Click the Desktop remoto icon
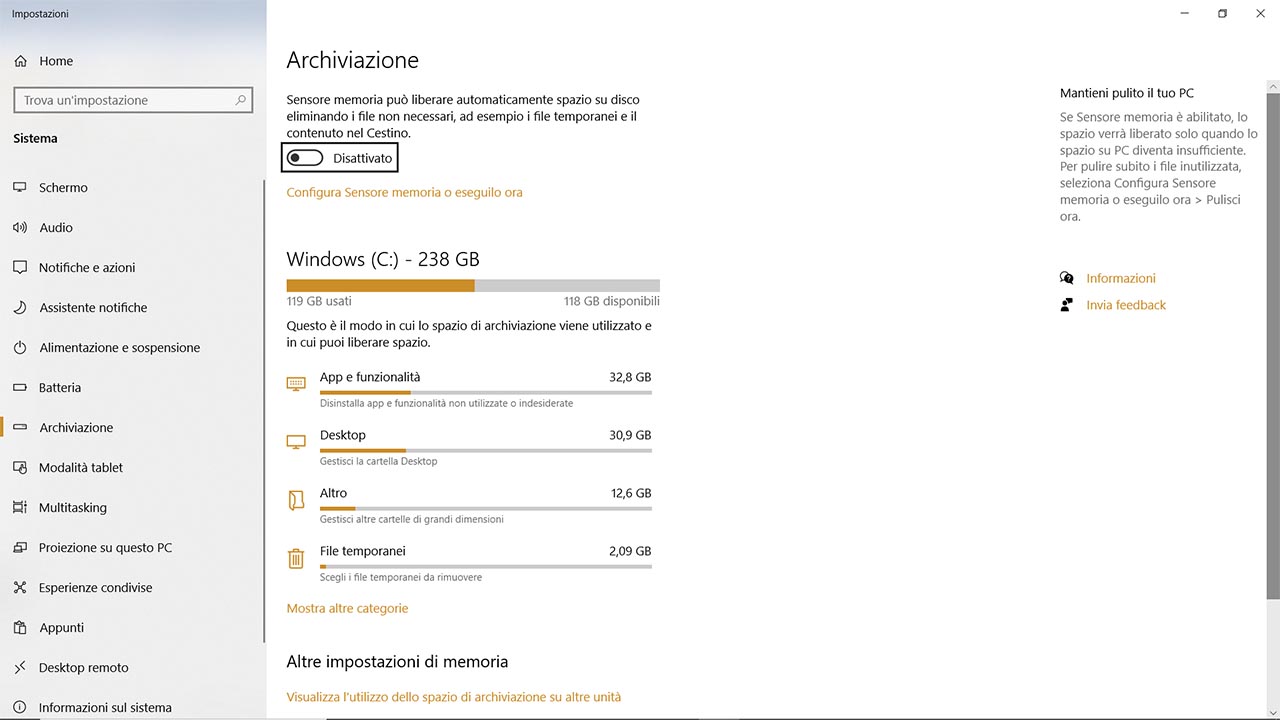 coord(20,667)
